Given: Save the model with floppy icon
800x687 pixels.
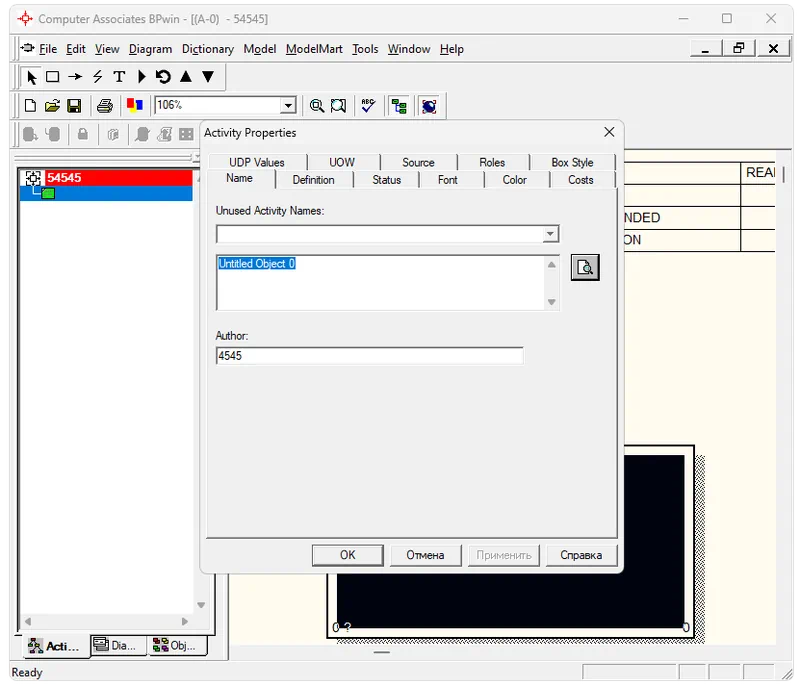Looking at the screenshot, I should click(x=74, y=106).
